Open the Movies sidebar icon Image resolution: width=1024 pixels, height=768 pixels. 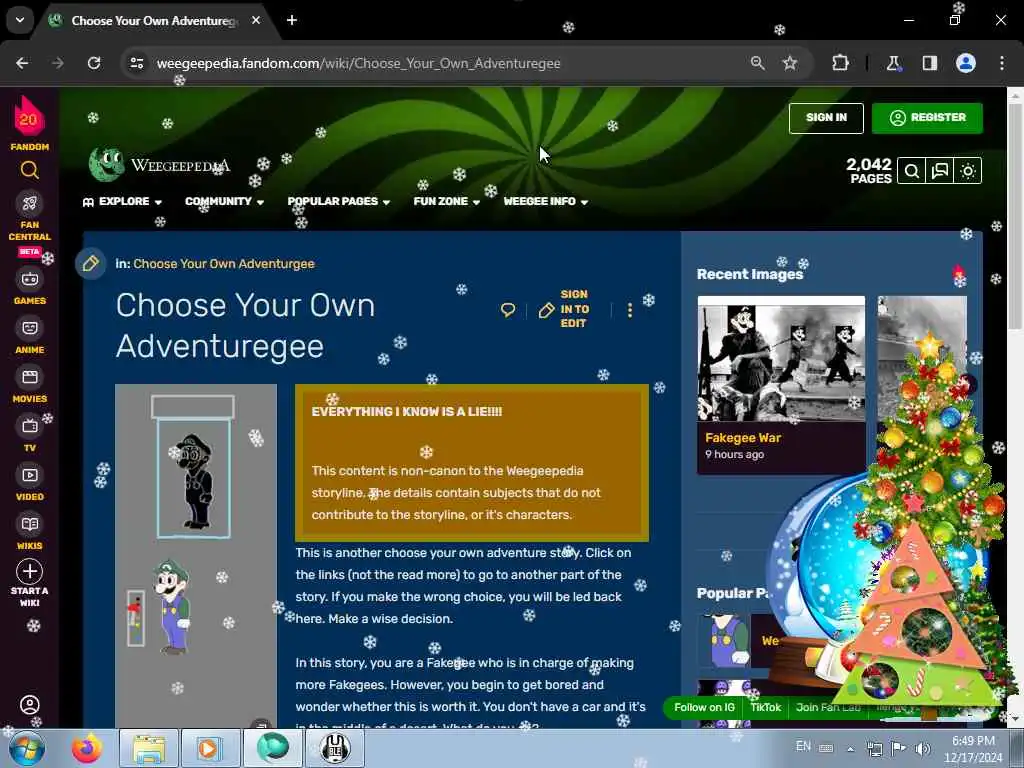coord(29,377)
